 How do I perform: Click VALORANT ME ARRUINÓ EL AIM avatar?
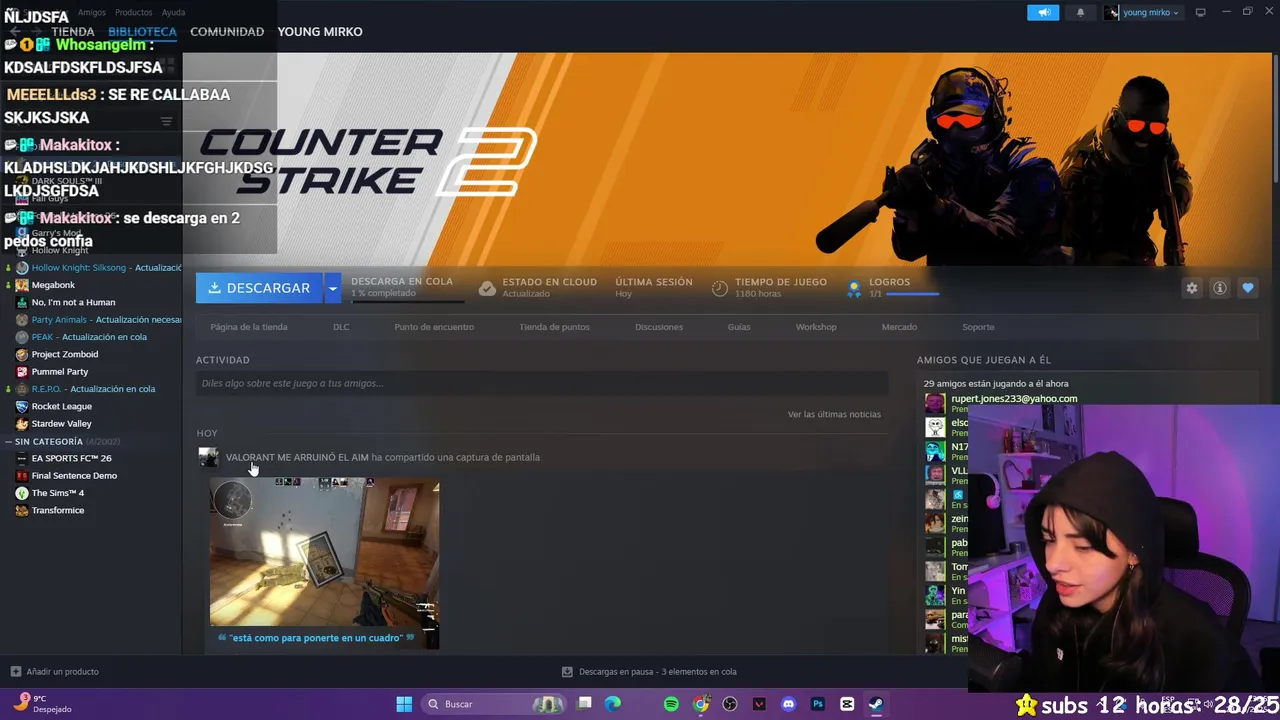[208, 457]
